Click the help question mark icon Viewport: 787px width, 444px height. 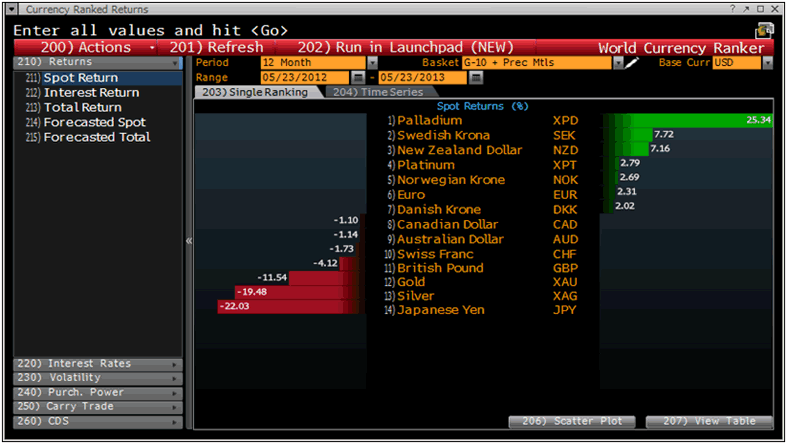(x=734, y=7)
